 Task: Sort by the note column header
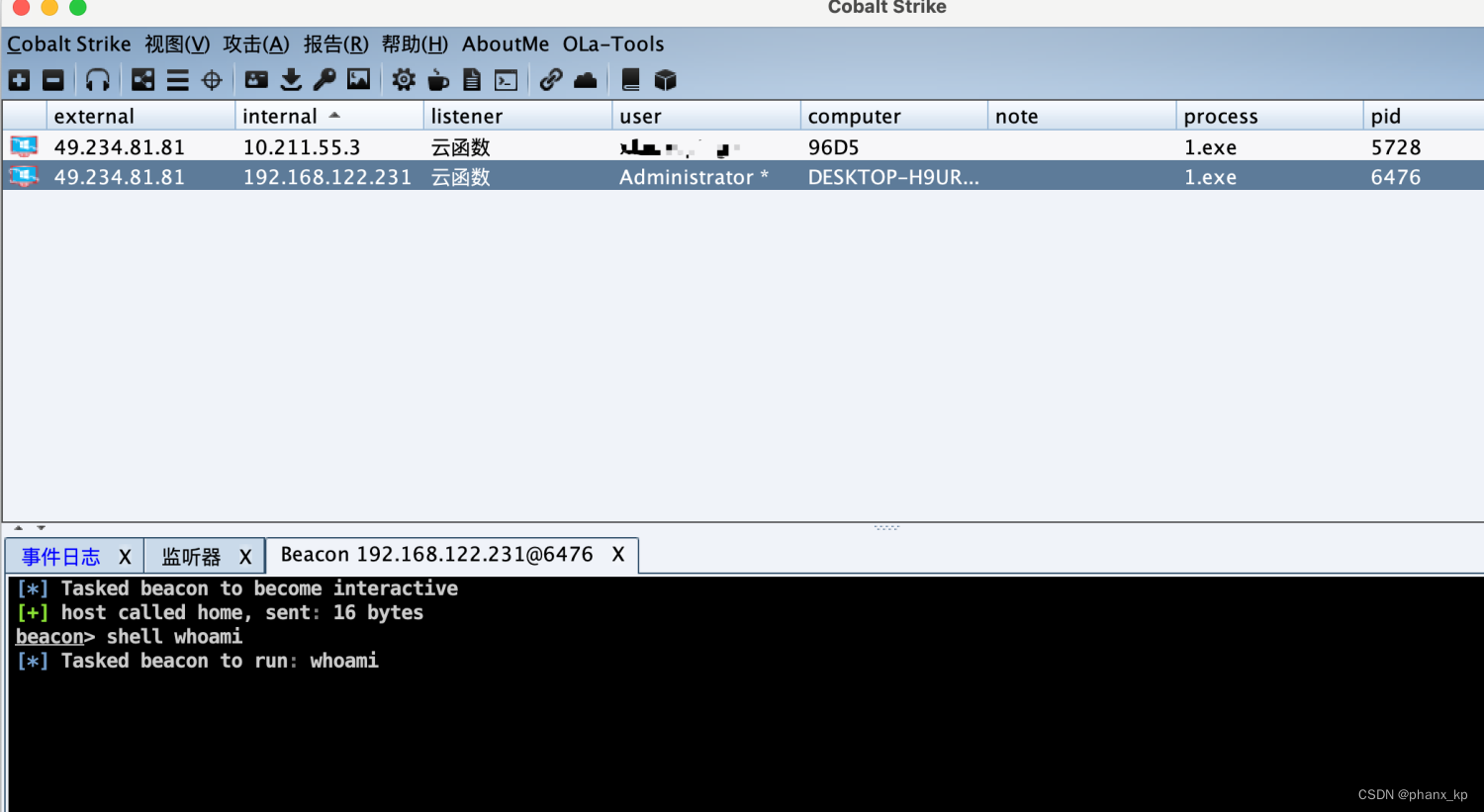coord(1081,116)
